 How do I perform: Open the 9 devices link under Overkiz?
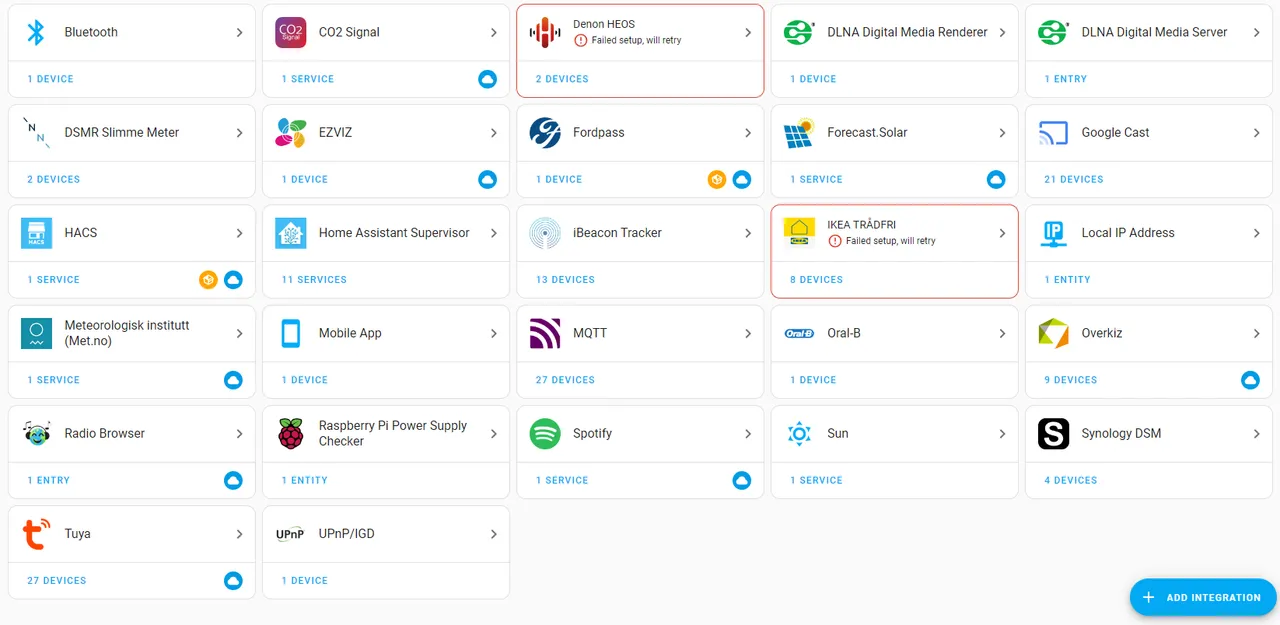(x=1071, y=380)
